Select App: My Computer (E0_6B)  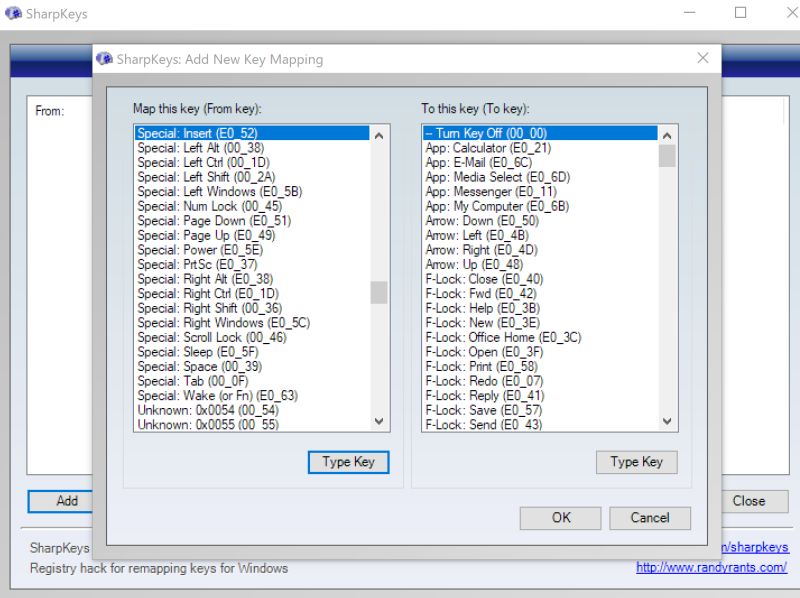540,206
